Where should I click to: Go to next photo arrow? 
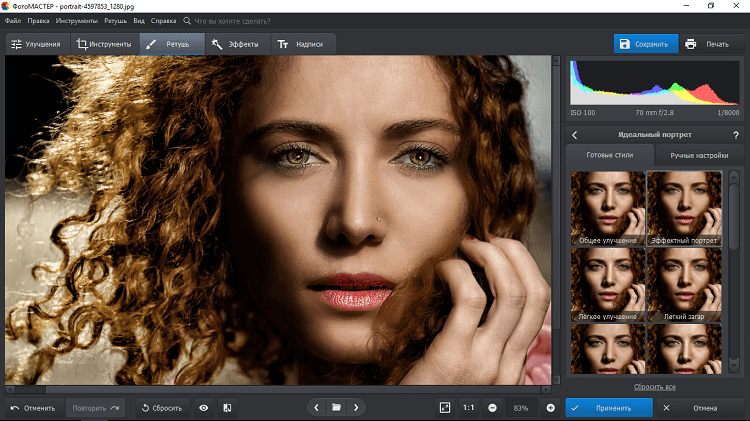[x=356, y=408]
